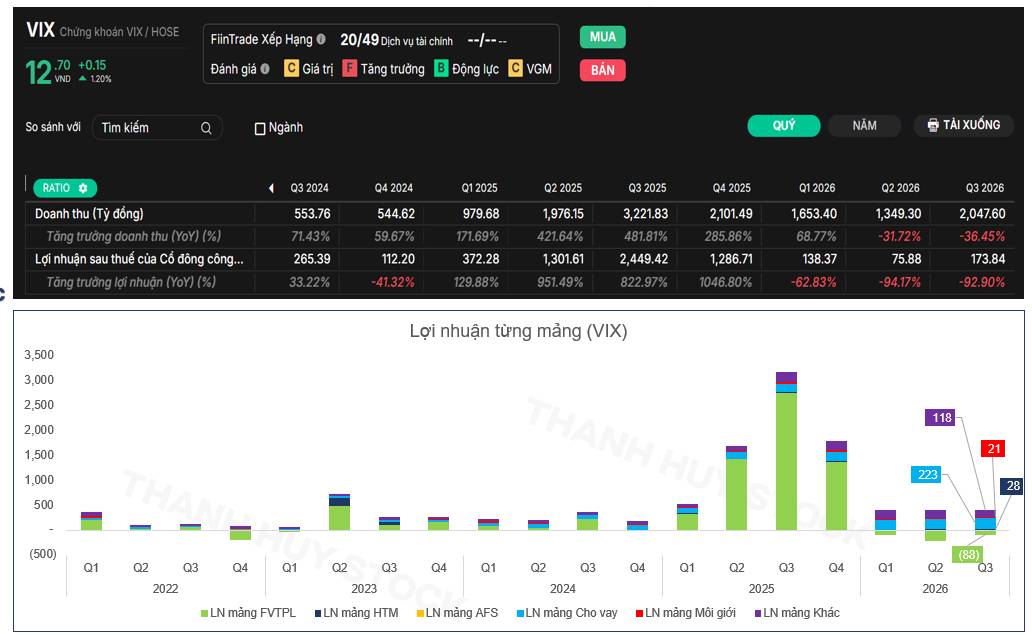1032x635 pixels.
Task: Click negative growth cell -94.17%
Action: 899,282
